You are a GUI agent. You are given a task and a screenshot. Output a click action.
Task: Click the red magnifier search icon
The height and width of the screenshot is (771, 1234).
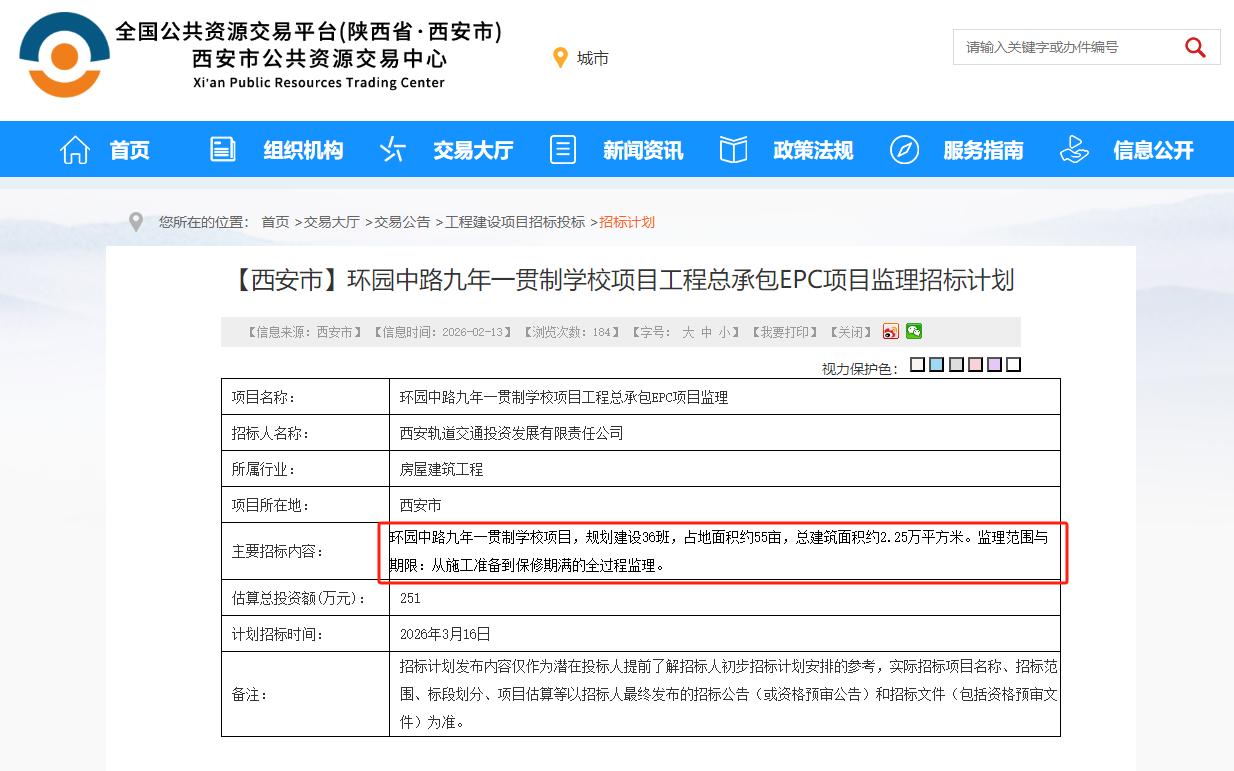tap(1195, 46)
